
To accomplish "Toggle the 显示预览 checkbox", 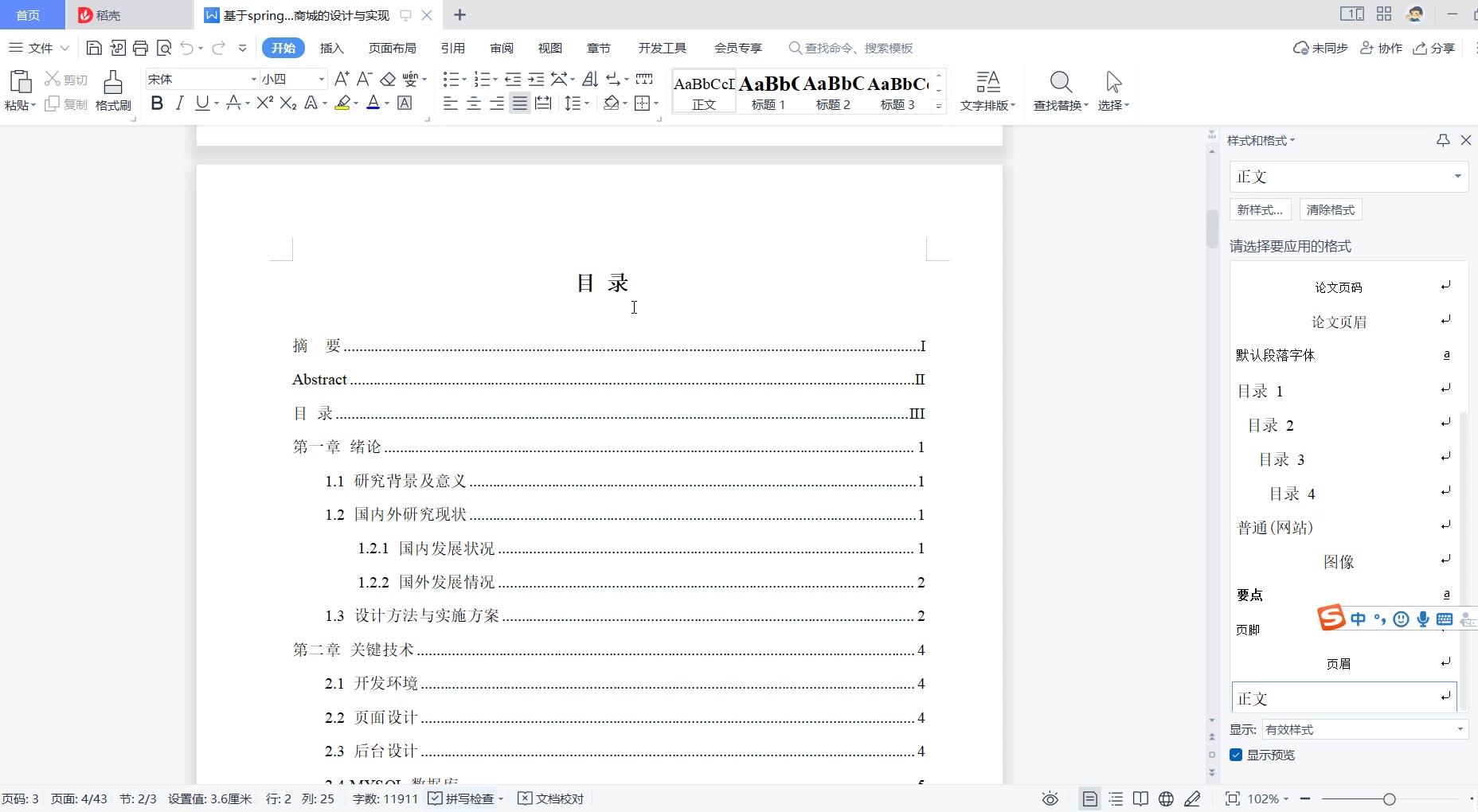I will pyautogui.click(x=1236, y=755).
